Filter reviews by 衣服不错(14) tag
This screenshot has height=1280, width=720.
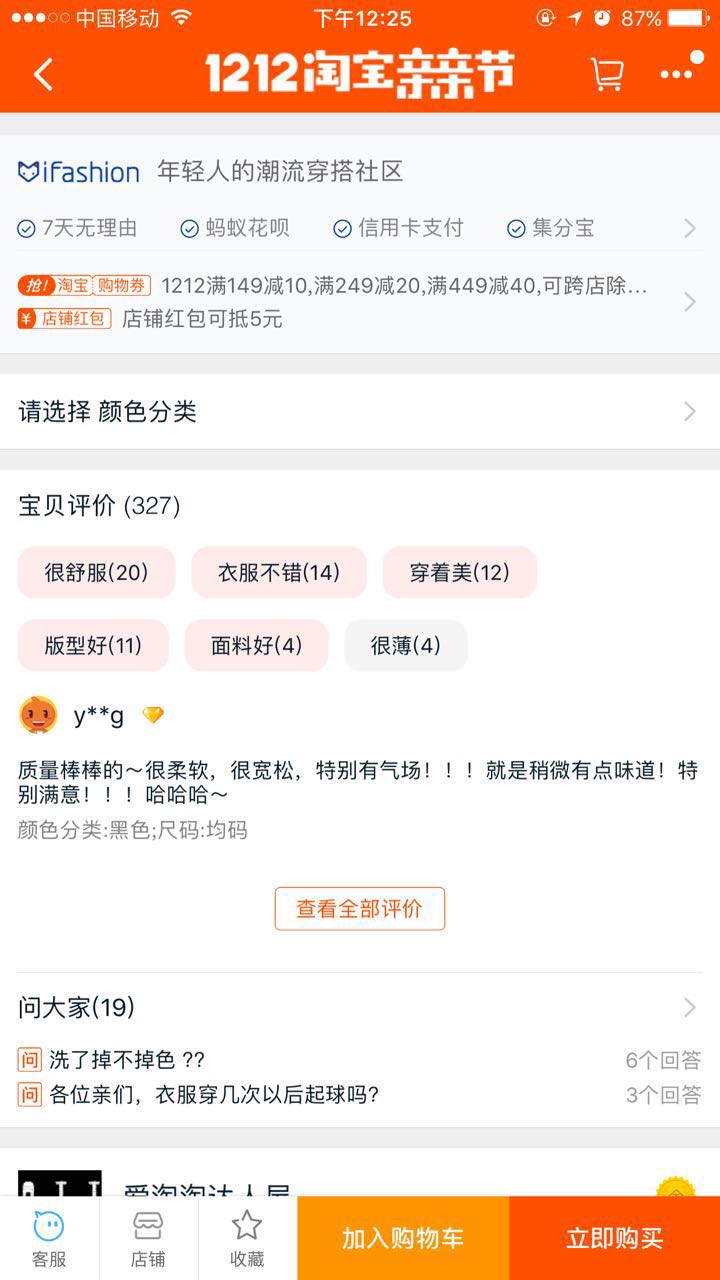point(279,572)
